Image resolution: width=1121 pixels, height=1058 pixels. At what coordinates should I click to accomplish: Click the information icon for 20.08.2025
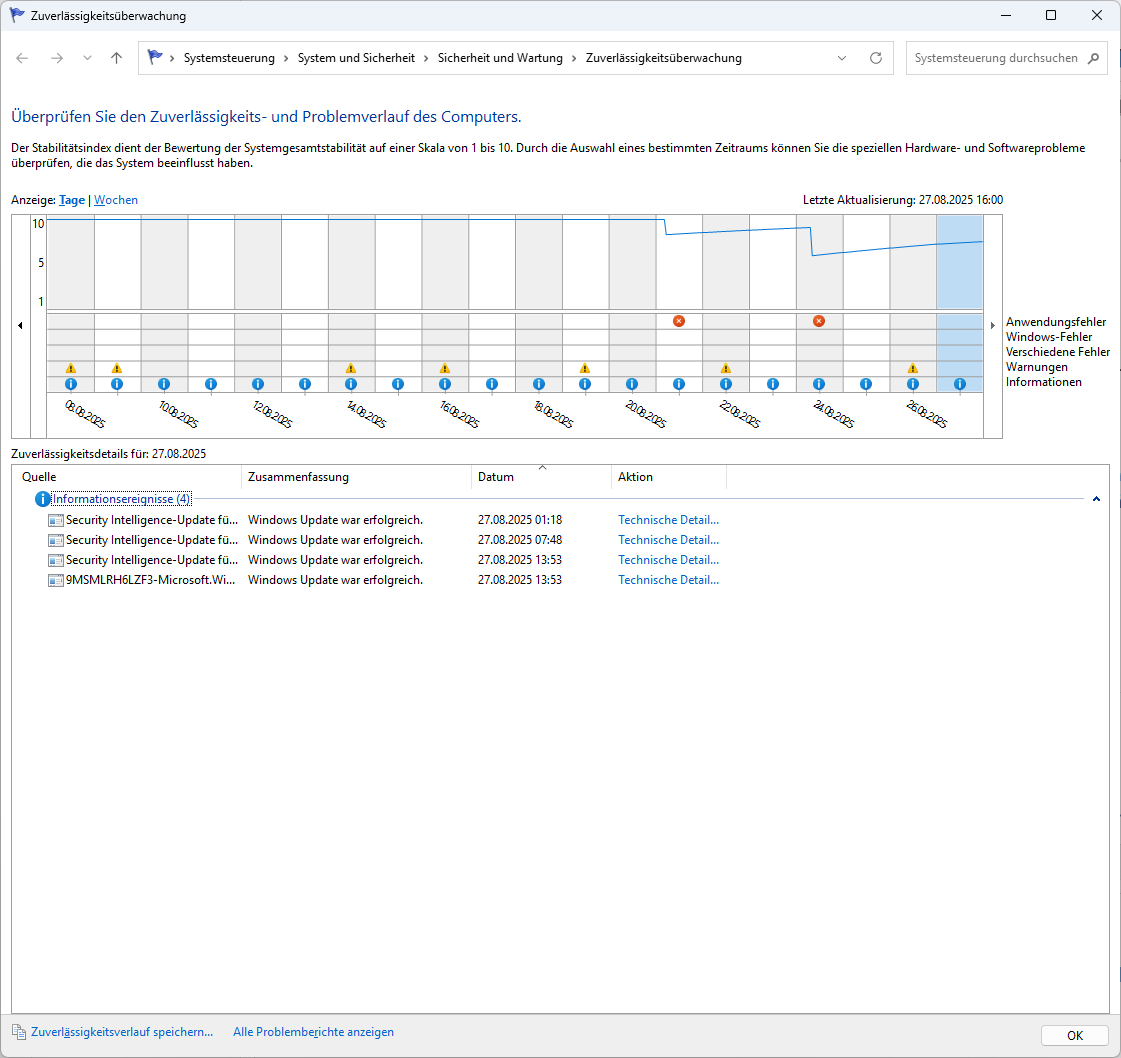coord(632,384)
